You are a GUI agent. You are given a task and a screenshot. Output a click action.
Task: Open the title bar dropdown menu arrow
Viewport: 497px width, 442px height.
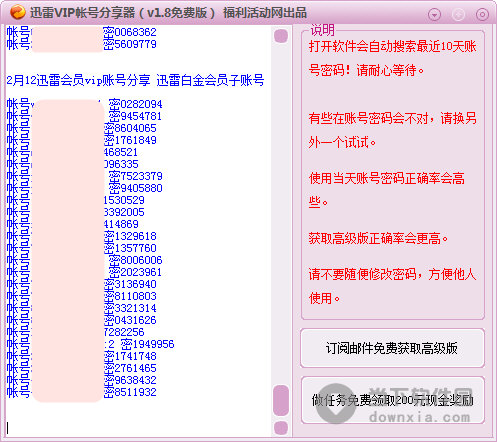pyautogui.click(x=434, y=15)
